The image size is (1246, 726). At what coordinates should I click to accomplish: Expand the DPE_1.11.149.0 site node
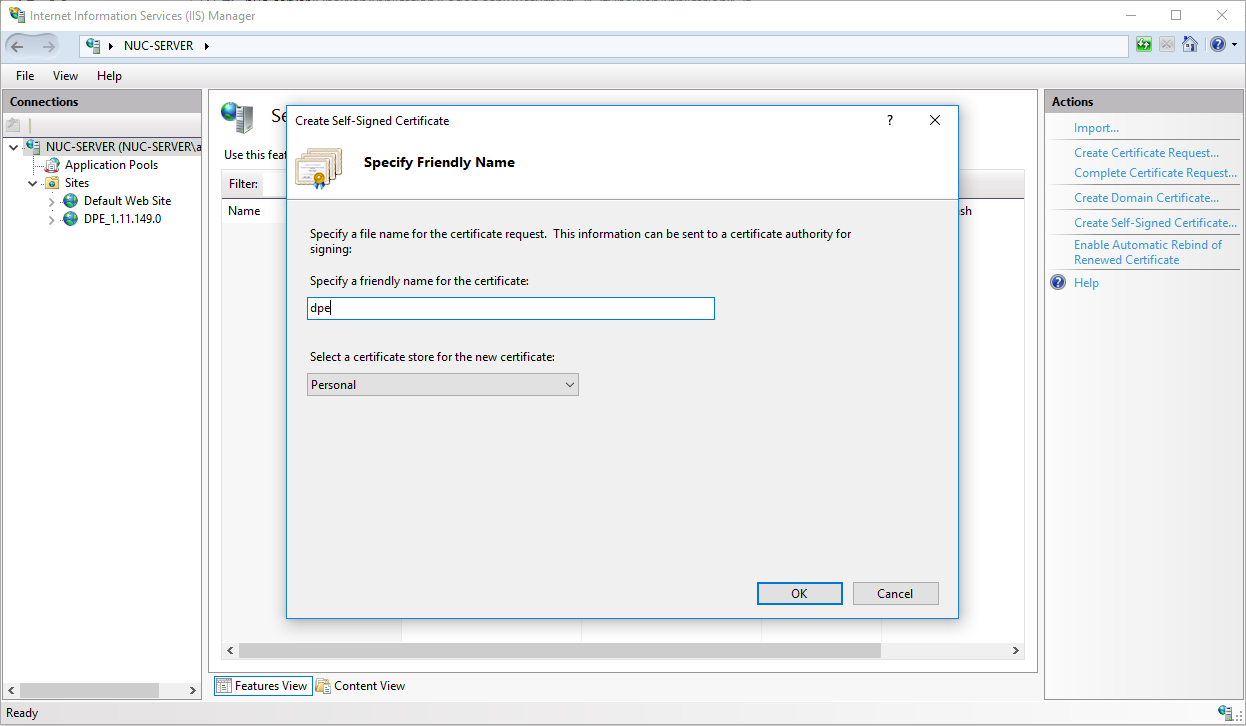(x=52, y=219)
